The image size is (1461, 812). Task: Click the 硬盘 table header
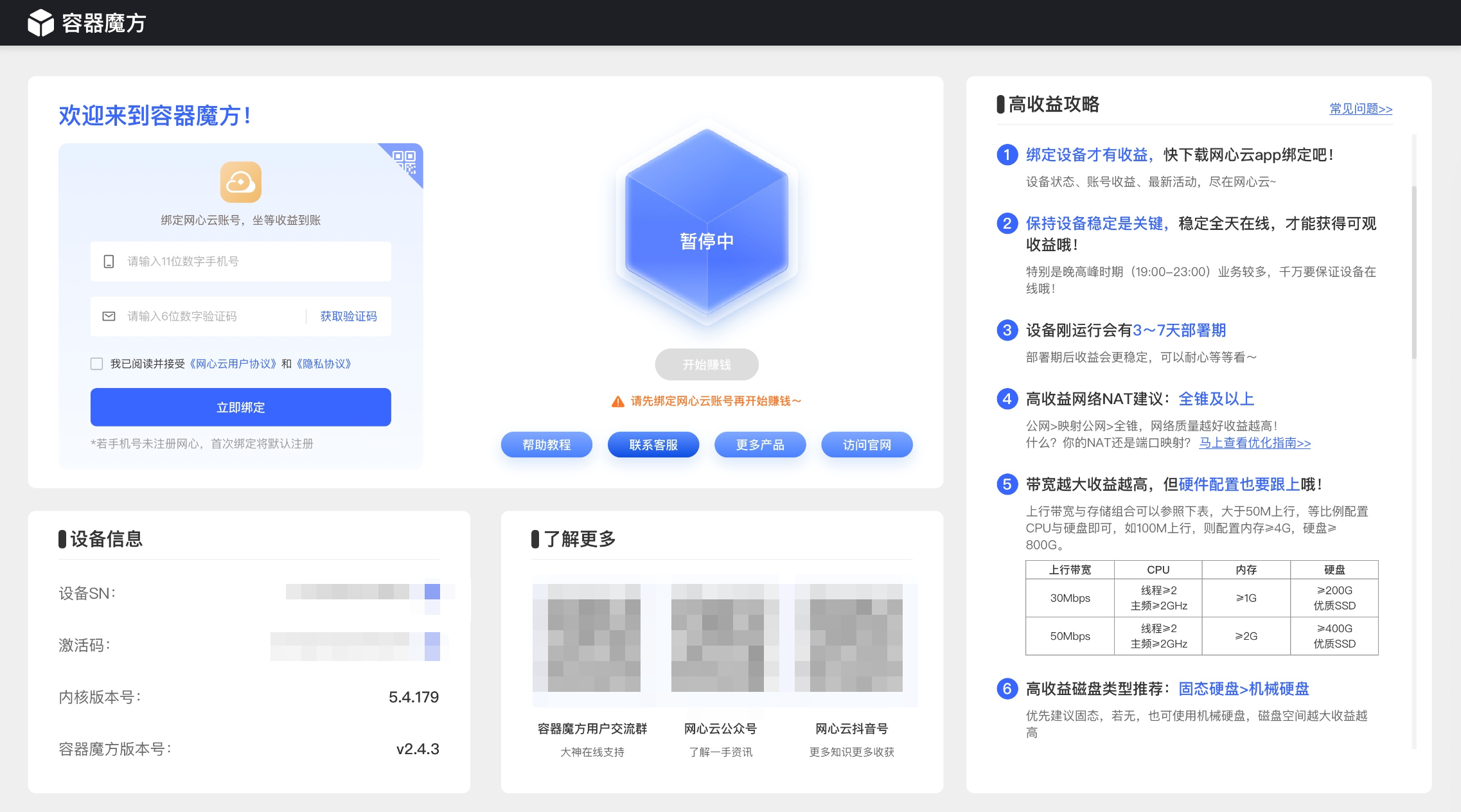coord(1334,570)
